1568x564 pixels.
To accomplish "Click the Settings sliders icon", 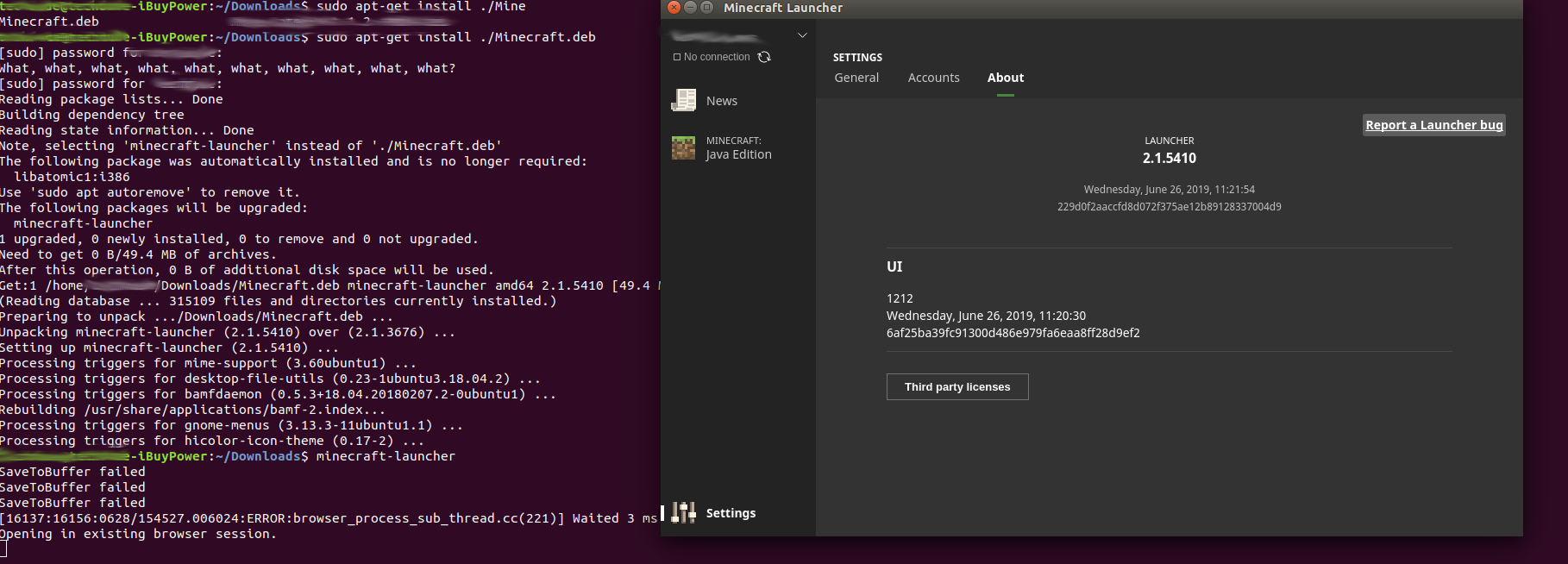I will pyautogui.click(x=683, y=512).
